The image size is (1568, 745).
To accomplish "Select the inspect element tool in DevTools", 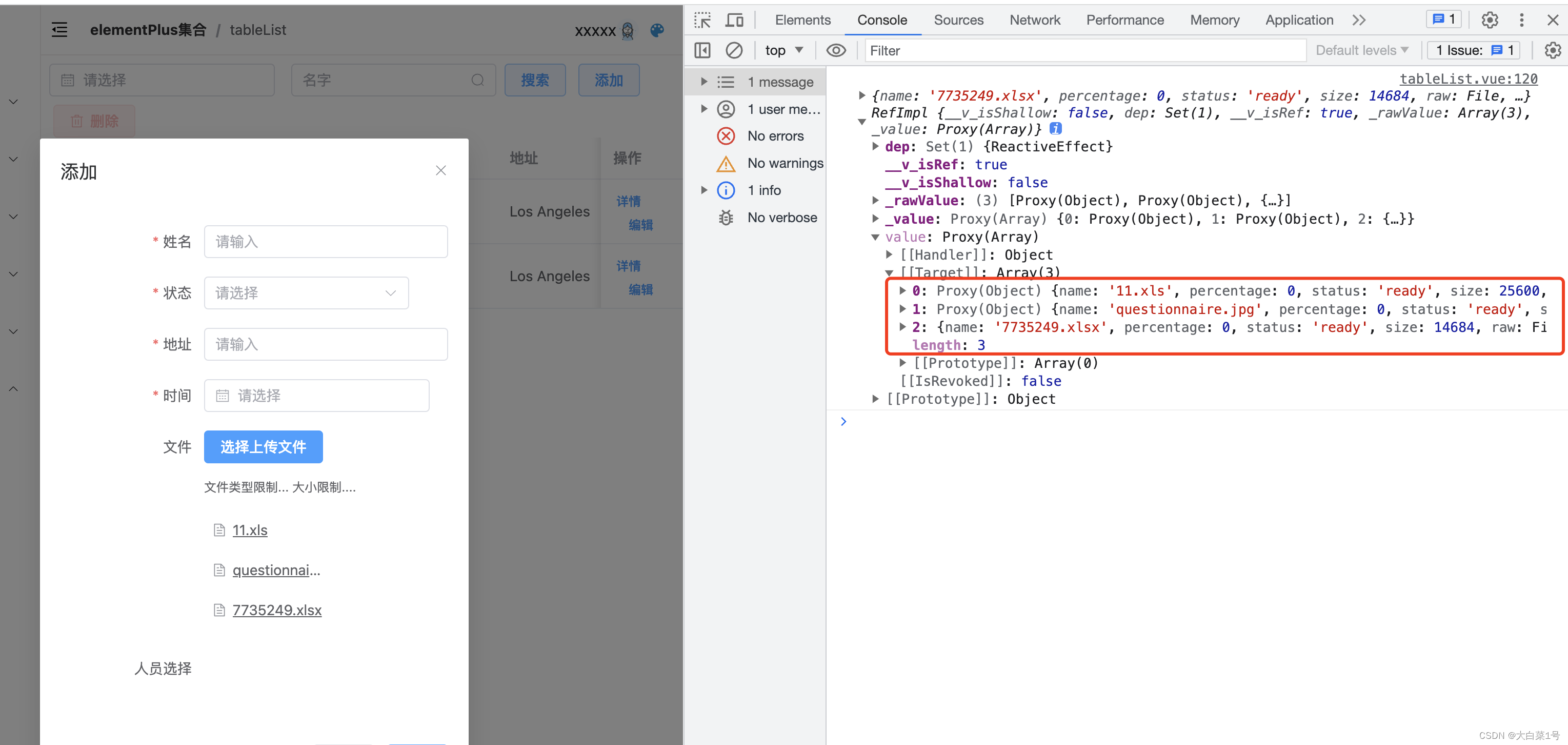I will pyautogui.click(x=702, y=19).
